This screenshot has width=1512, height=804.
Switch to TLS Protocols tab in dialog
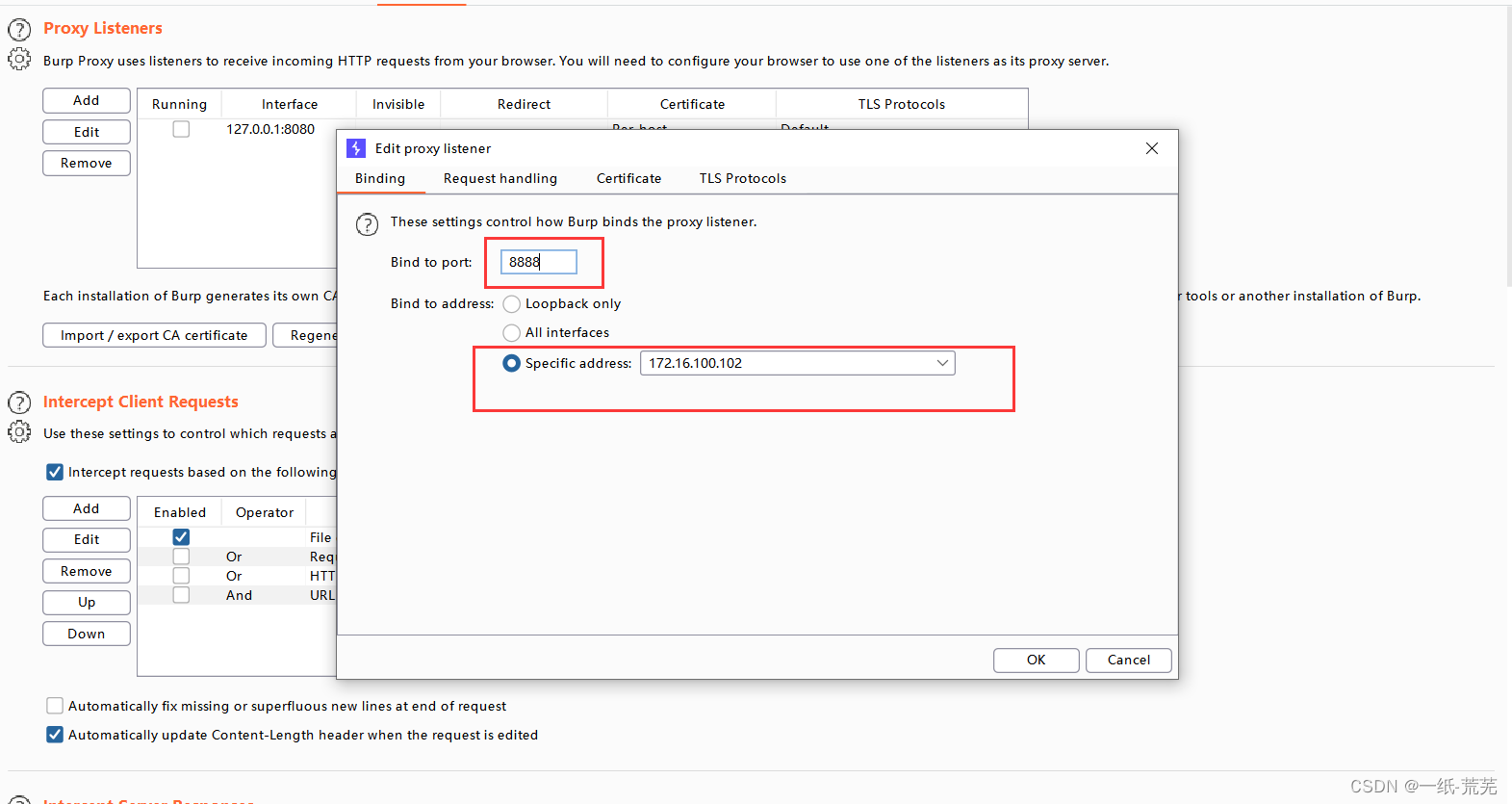click(x=743, y=178)
